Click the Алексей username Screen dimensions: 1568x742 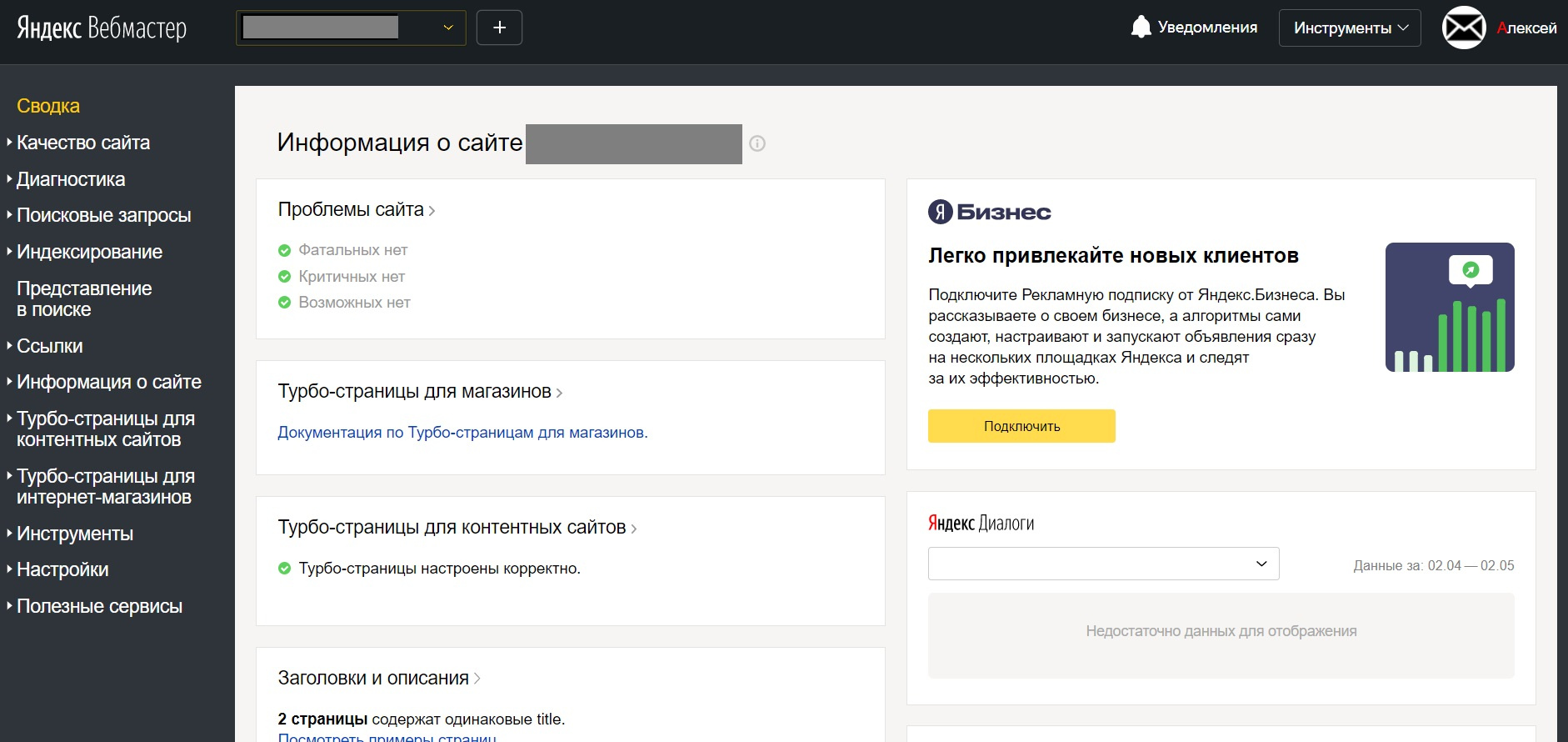click(x=1526, y=28)
